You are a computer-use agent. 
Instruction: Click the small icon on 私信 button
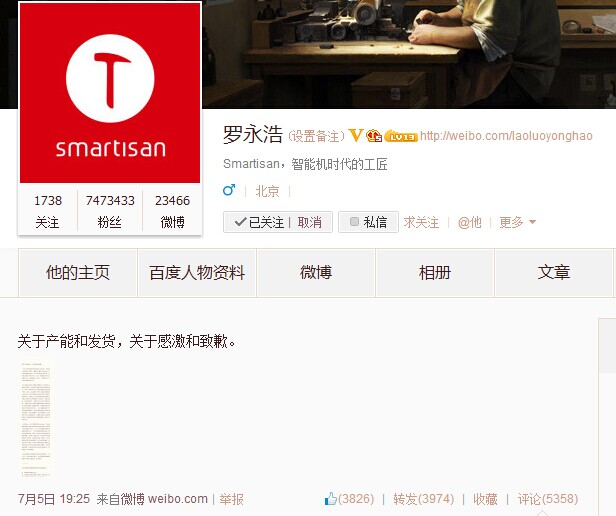pos(354,222)
